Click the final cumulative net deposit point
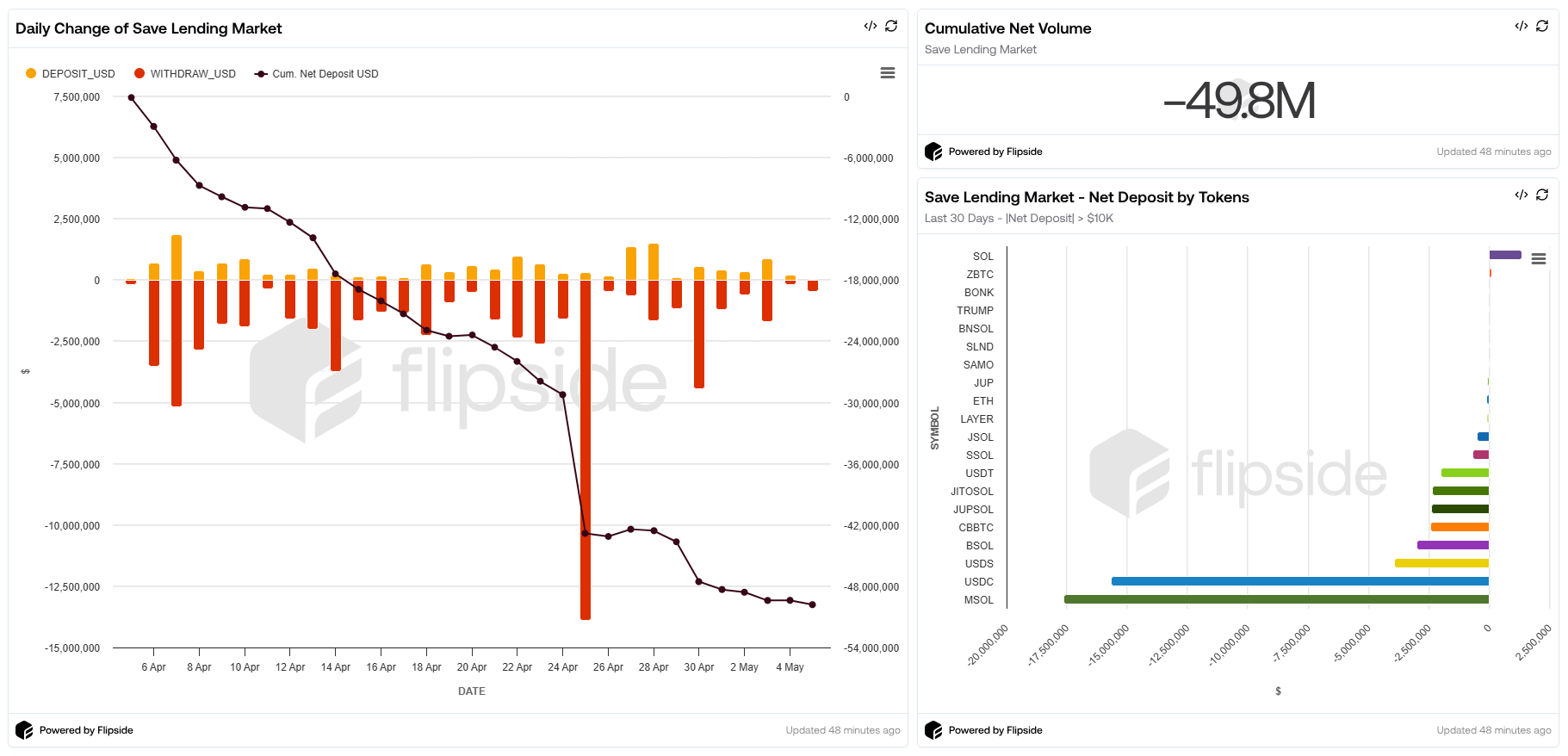 812,604
